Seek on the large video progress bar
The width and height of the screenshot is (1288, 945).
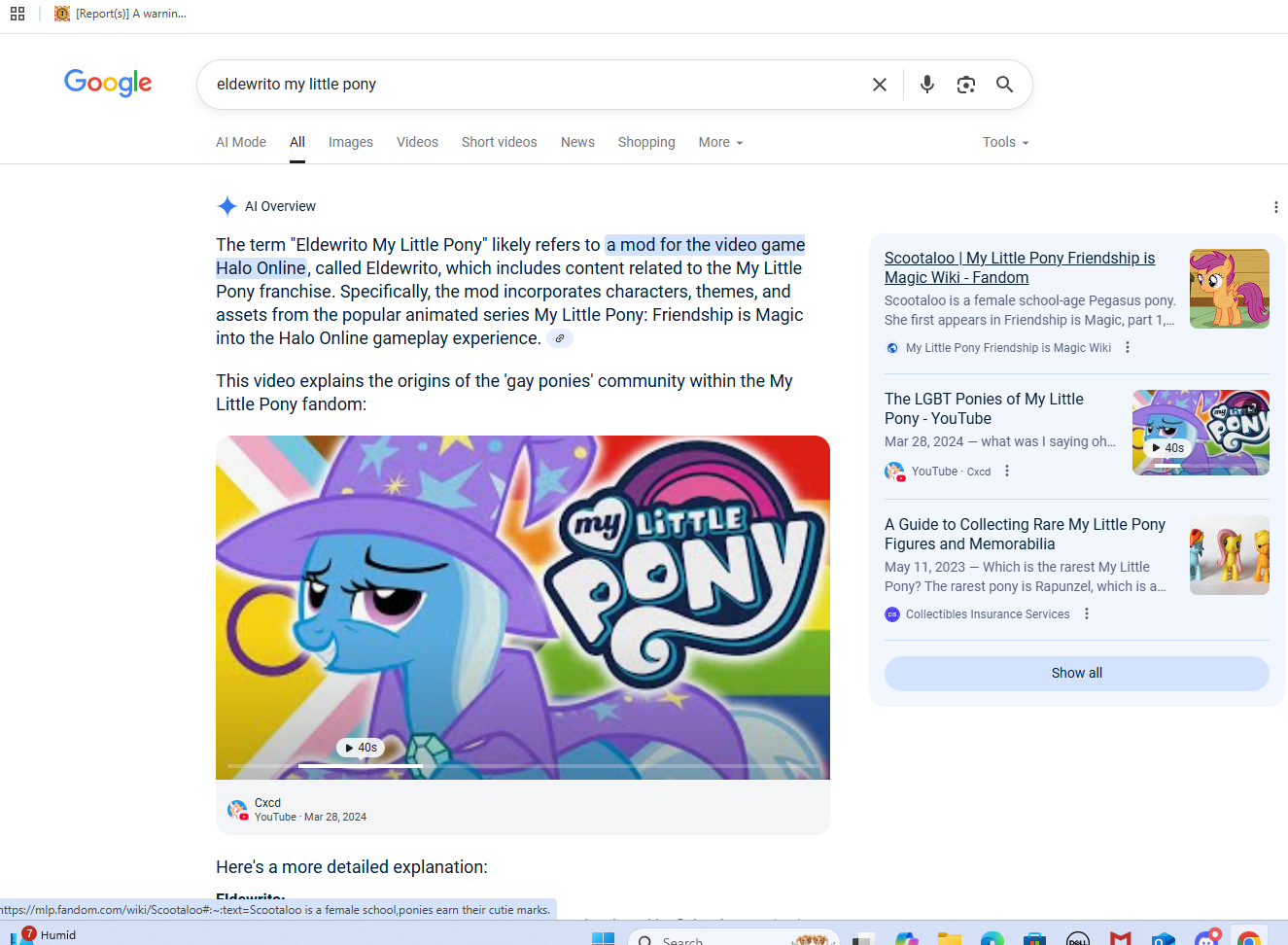(523, 766)
